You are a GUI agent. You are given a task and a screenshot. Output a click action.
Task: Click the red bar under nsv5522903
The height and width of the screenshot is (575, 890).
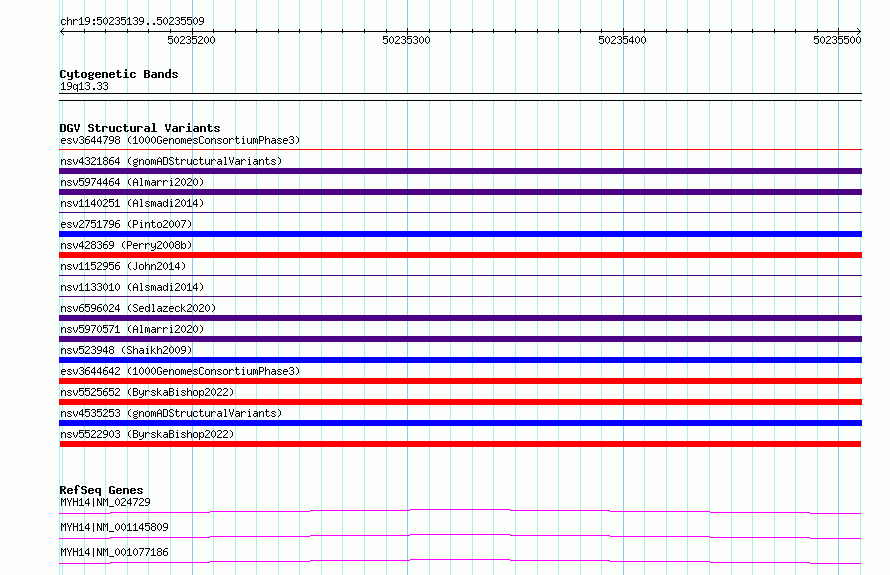[x=460, y=444]
